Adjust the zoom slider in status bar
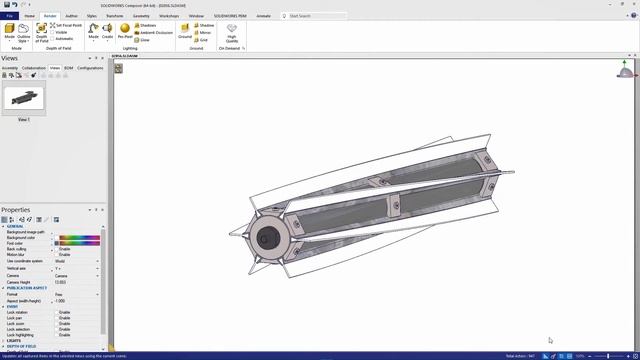The width and height of the screenshot is (640, 360). point(609,356)
